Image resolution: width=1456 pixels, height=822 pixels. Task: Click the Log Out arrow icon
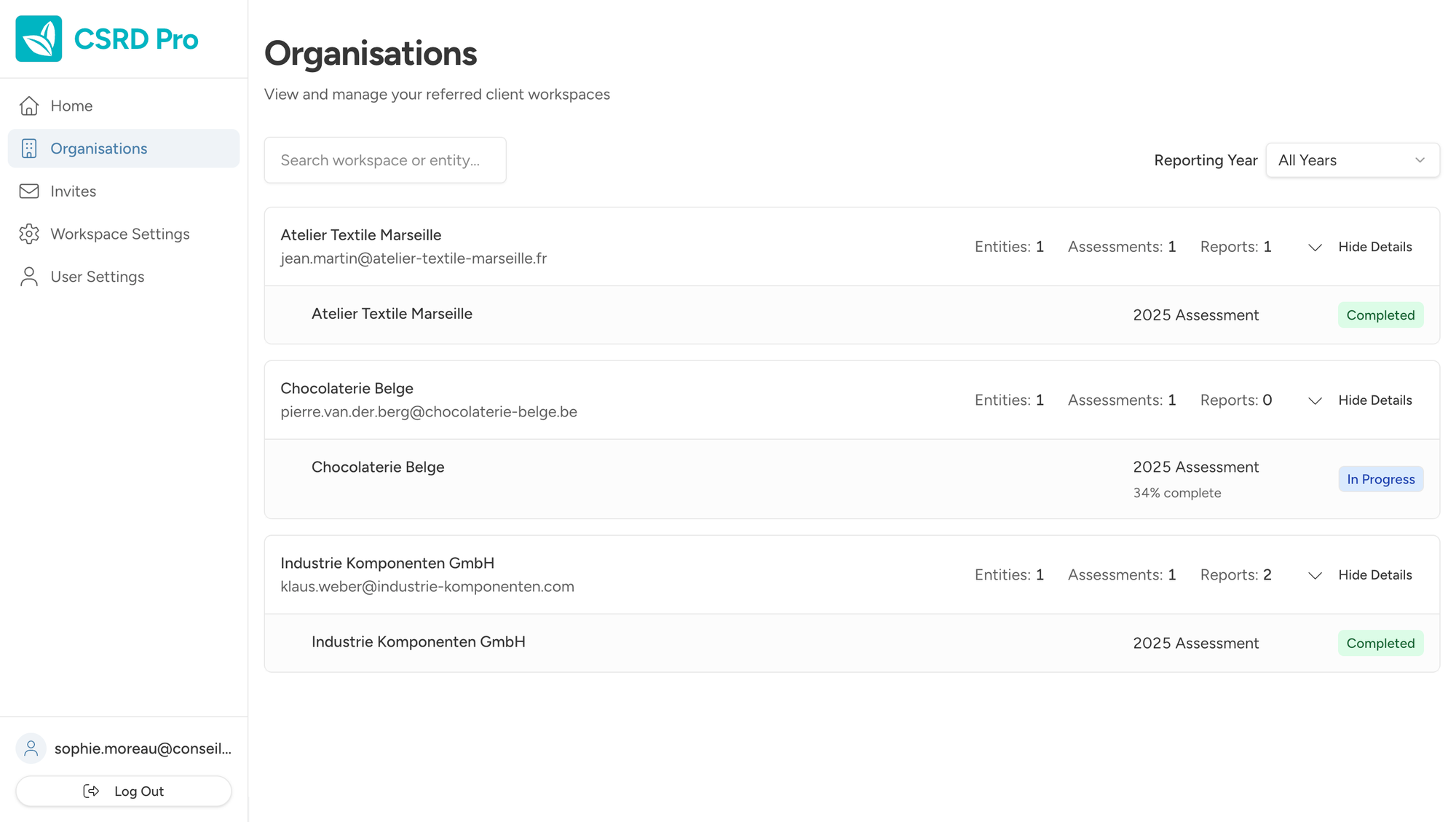tap(90, 791)
